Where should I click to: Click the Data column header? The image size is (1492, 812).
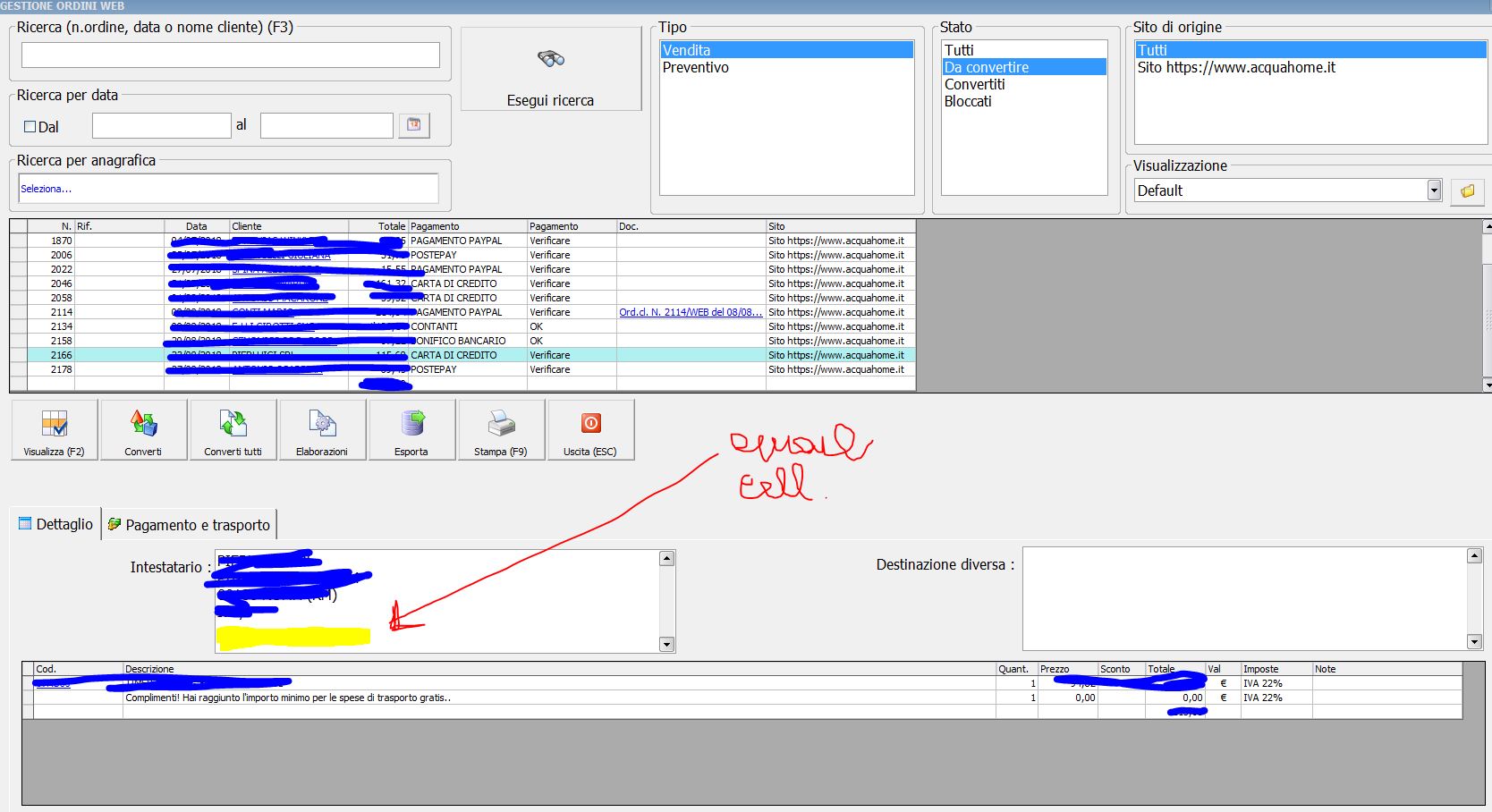197,226
